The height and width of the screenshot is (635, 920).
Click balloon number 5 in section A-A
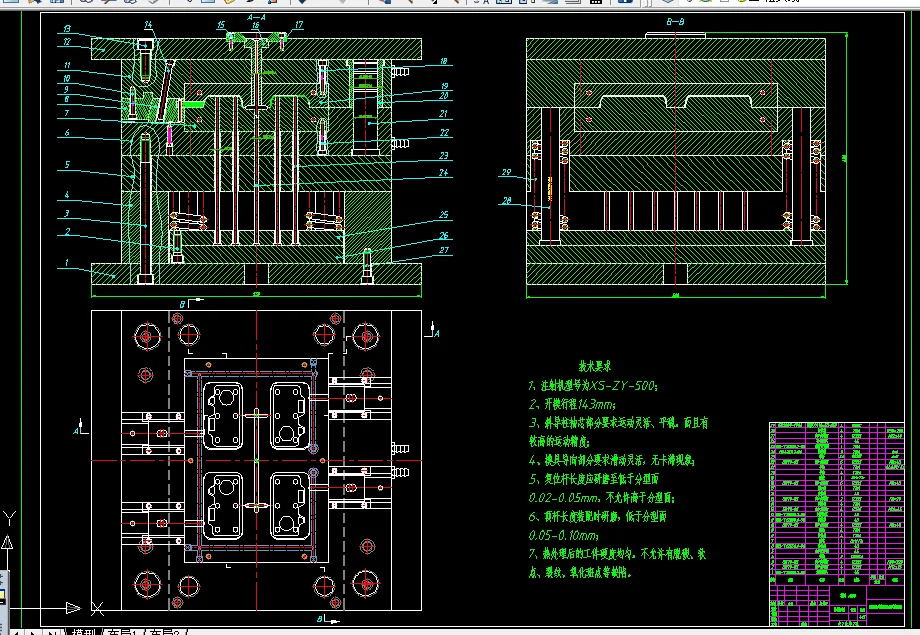click(67, 164)
